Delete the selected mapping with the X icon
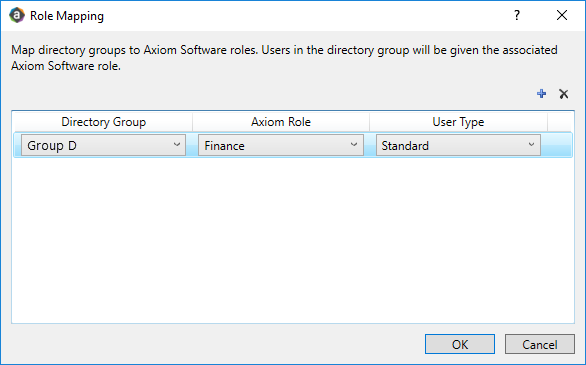The height and width of the screenshot is (365, 586). click(x=564, y=94)
